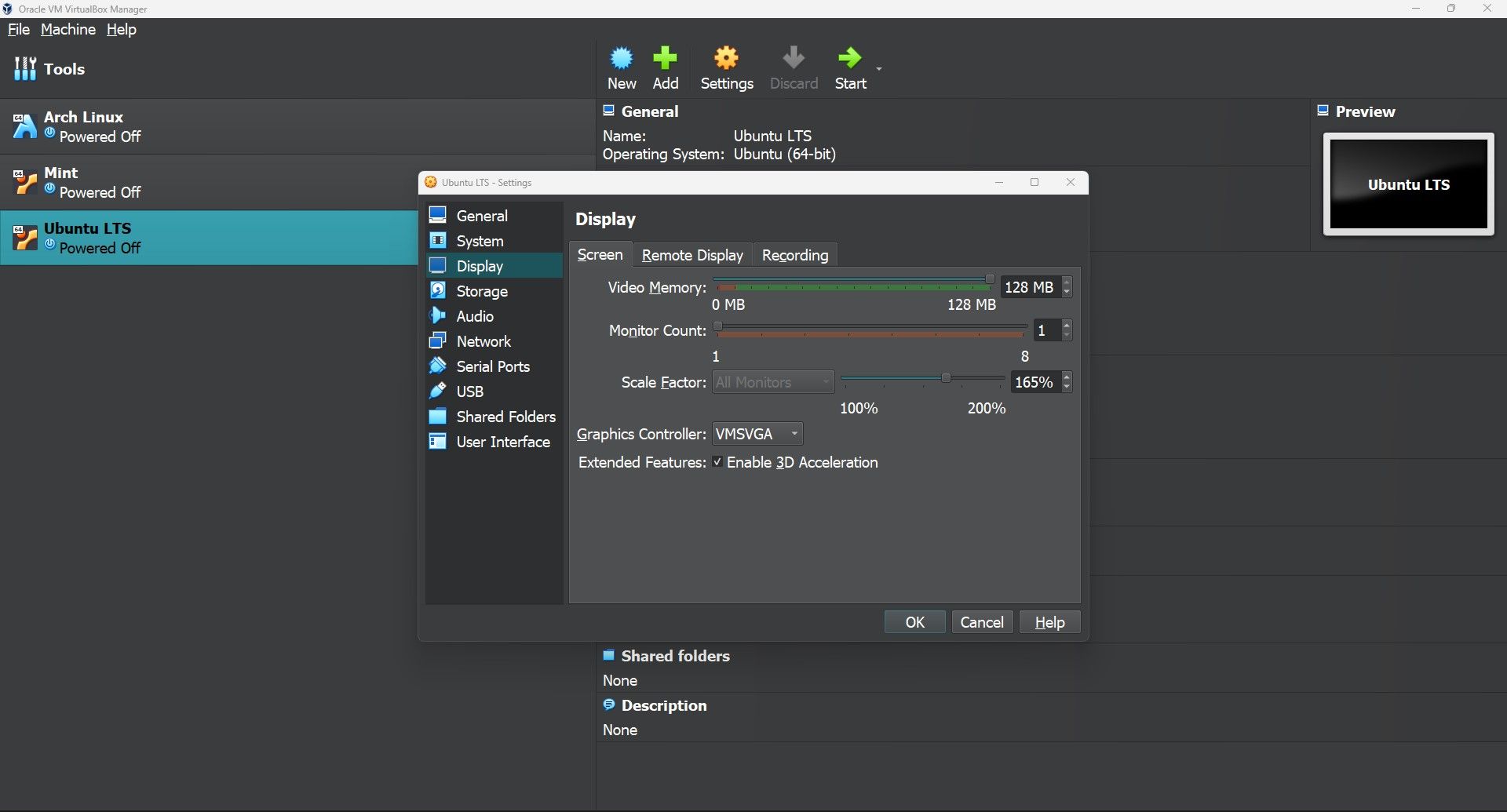This screenshot has height=812, width=1507.
Task: Switch to the Recording tab
Action: pyautogui.click(x=794, y=255)
